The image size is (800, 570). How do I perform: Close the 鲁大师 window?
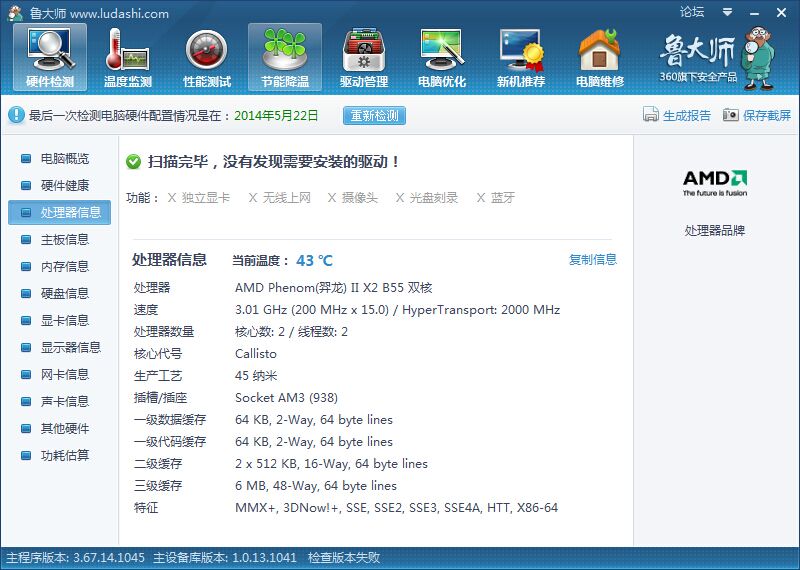coord(781,13)
